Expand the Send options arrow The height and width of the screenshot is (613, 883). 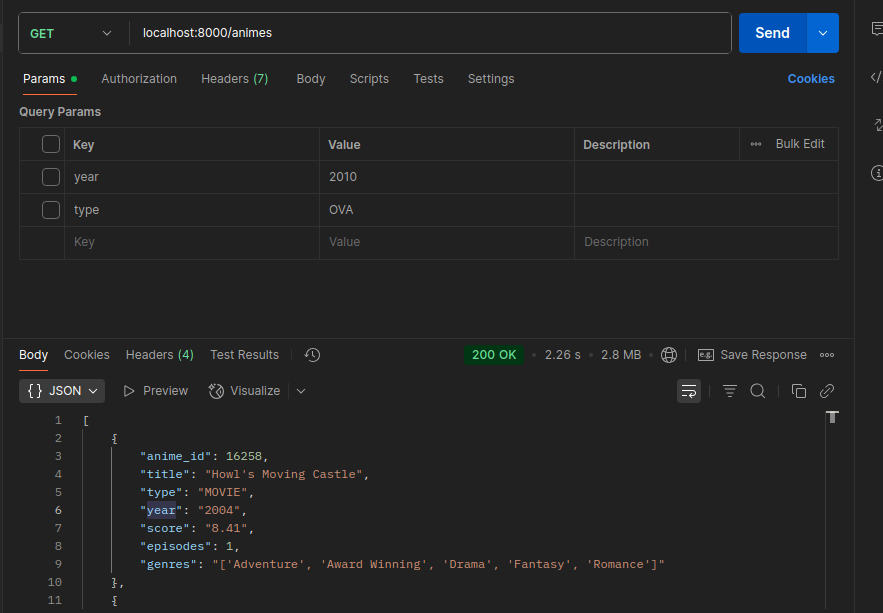coord(823,33)
